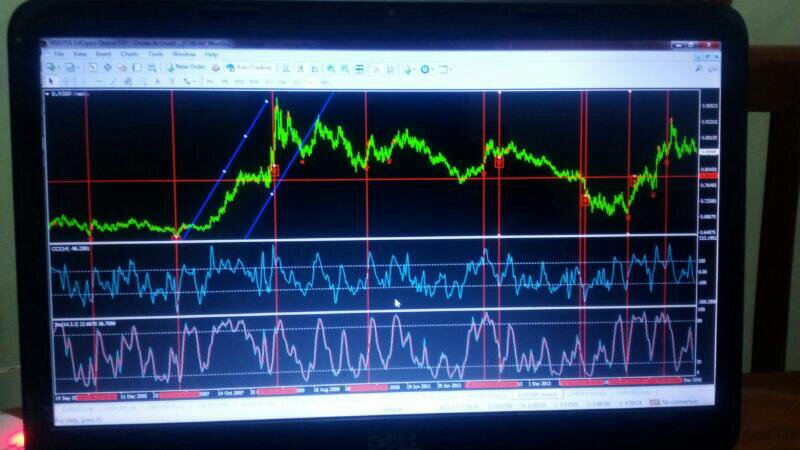Select the crosshair tool
This screenshot has width=800, height=450.
tap(66, 80)
